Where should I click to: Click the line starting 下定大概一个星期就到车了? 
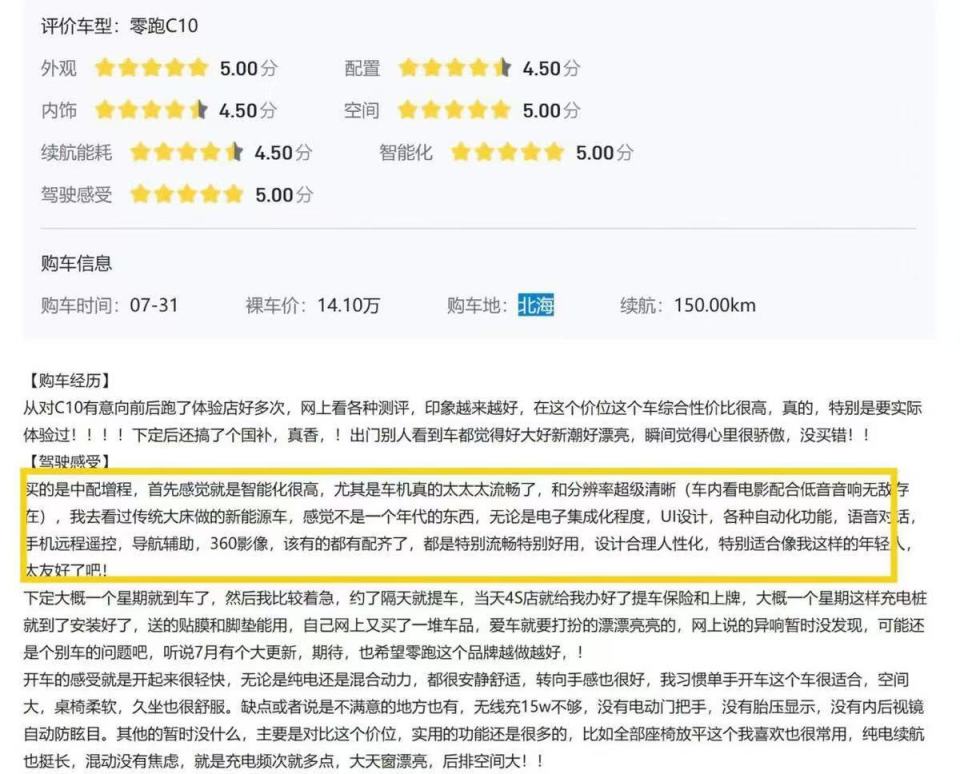[x=475, y=598]
